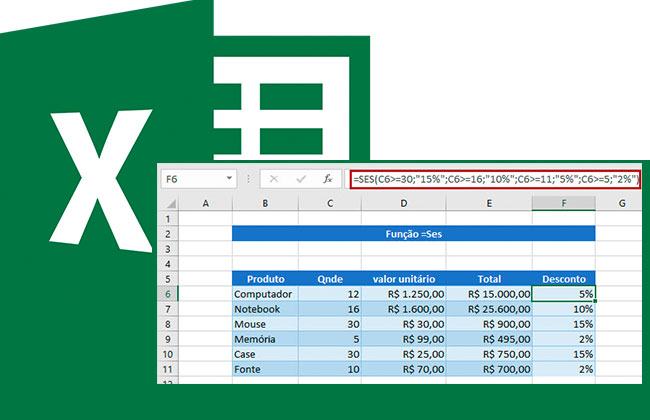Select row 8 header
This screenshot has height=420, width=650.
[168, 324]
